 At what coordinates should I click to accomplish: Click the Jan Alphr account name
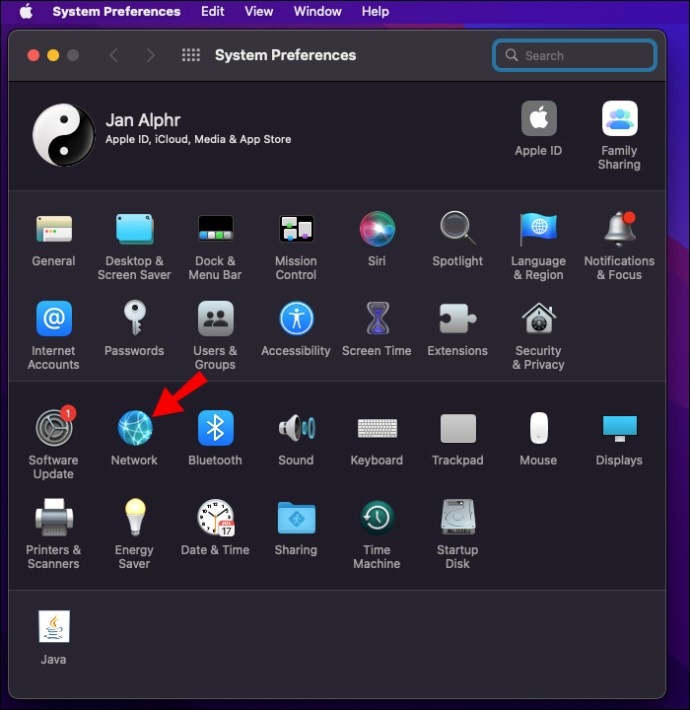(x=143, y=120)
